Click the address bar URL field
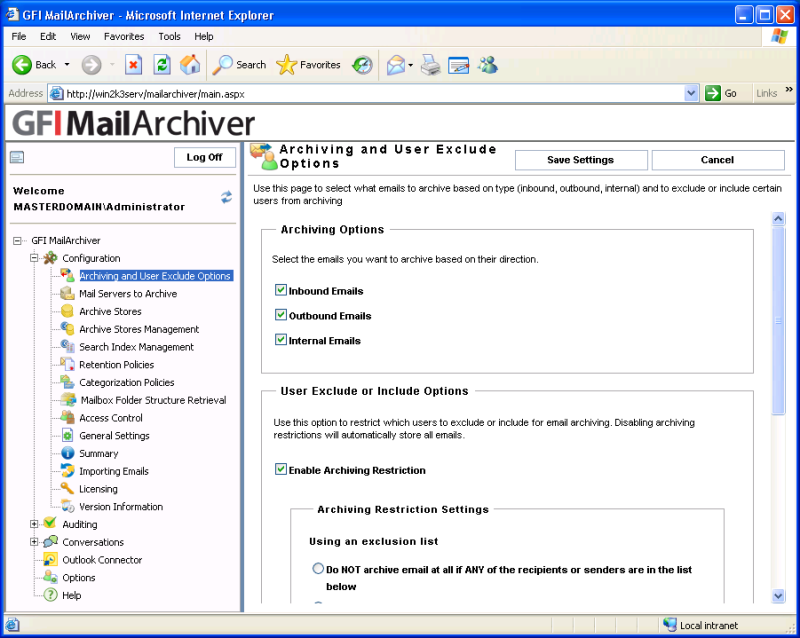The image size is (800, 638). [x=374, y=94]
